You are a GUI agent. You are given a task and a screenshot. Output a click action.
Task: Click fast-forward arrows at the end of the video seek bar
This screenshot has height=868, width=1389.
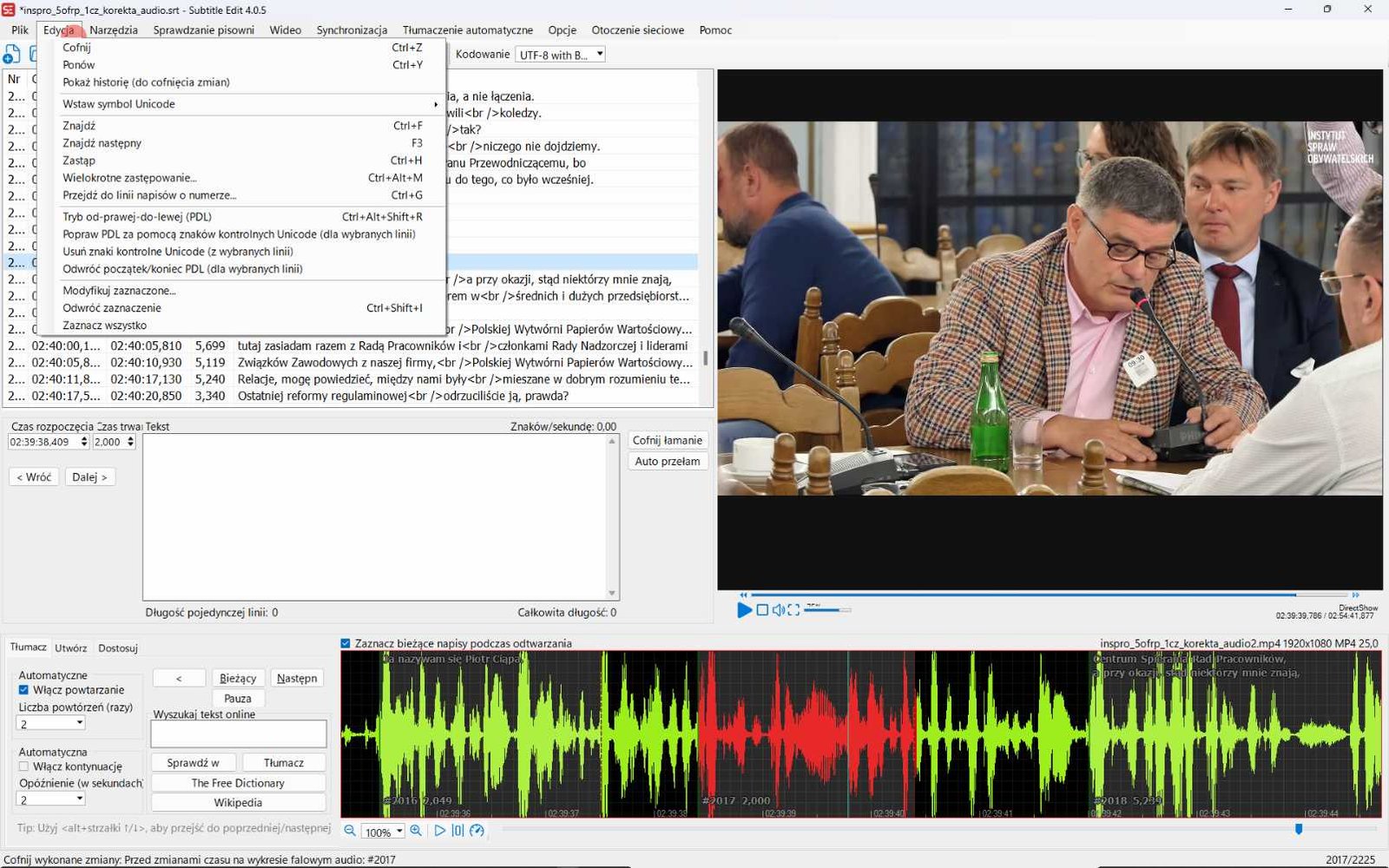coord(1356,595)
